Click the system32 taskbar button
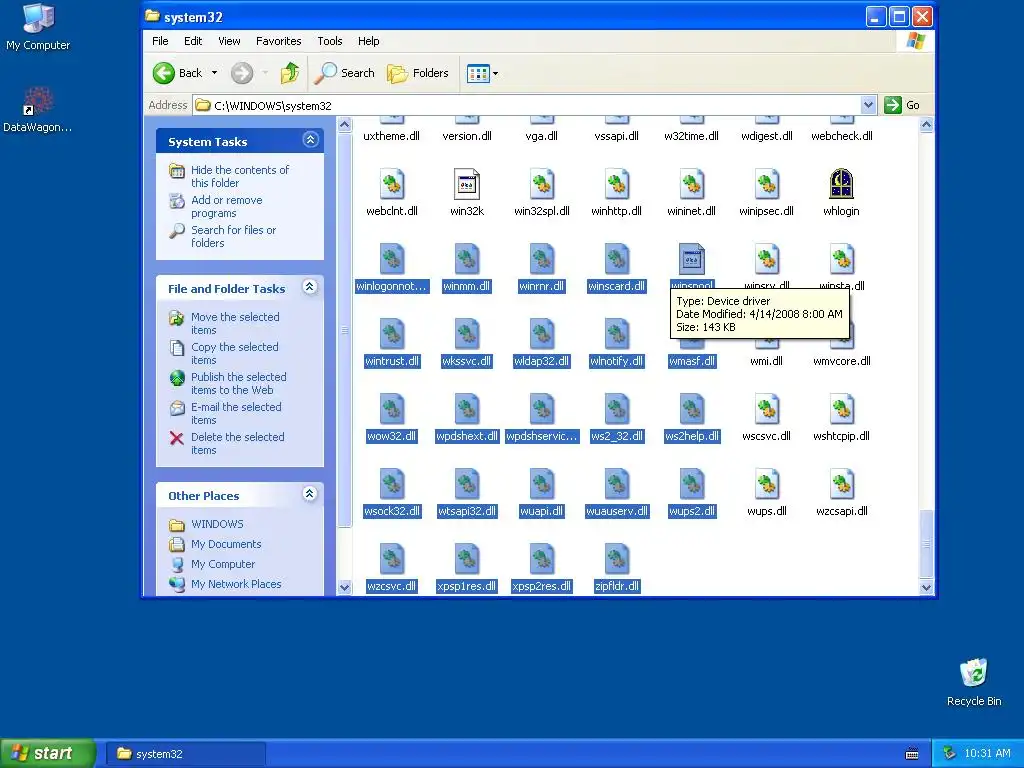1024x768 pixels. pyautogui.click(x=186, y=754)
